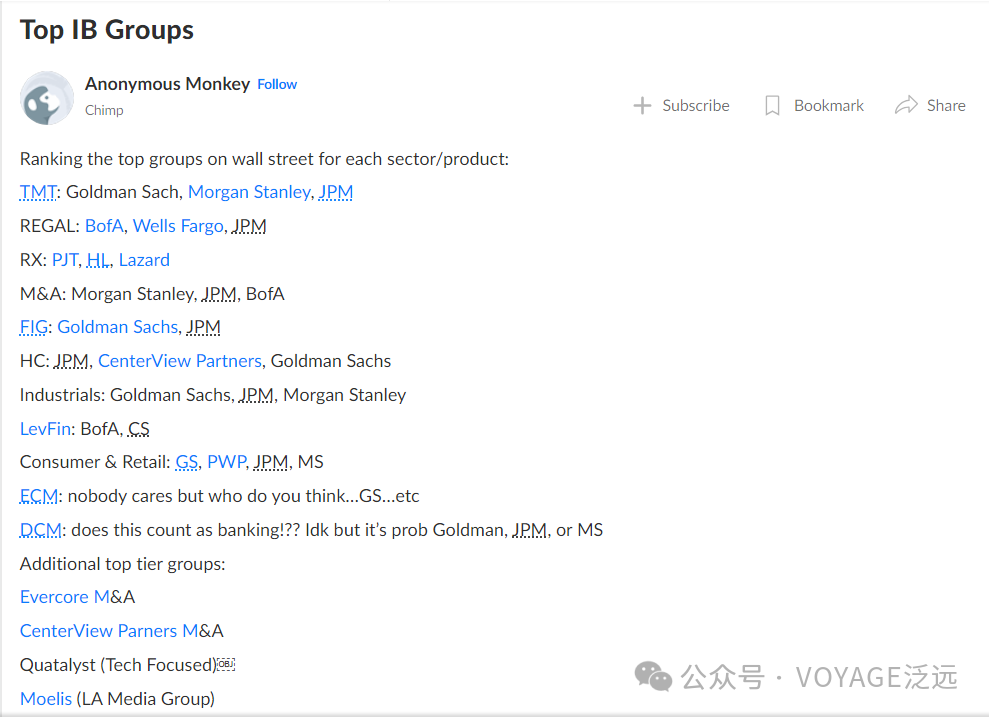Screen dimensions: 989x717
Task: Open the LevFin link
Action: (x=45, y=429)
